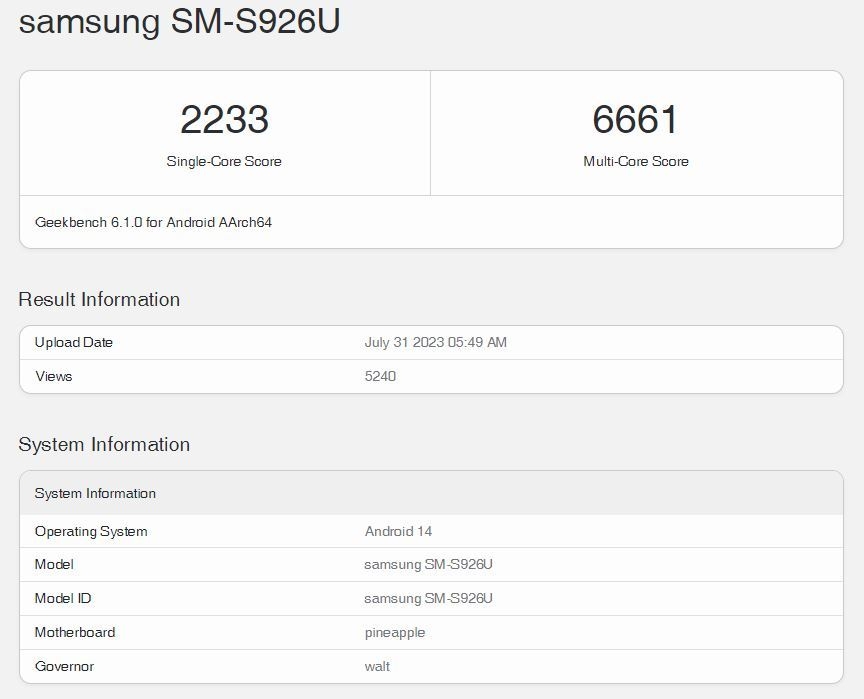
Task: Click the Views row label
Action: click(x=53, y=376)
